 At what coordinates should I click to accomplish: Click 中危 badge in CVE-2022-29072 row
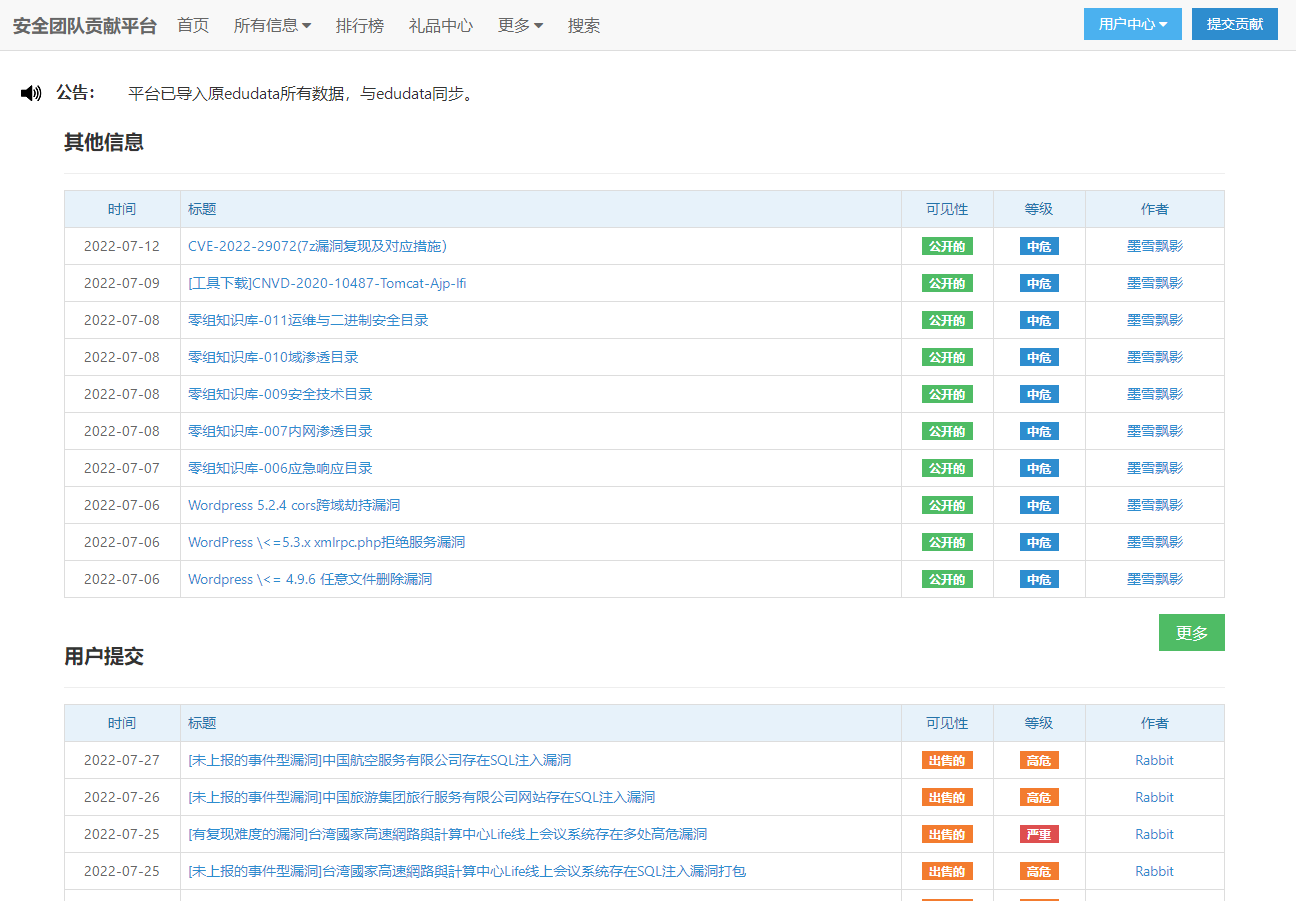[x=1039, y=246]
